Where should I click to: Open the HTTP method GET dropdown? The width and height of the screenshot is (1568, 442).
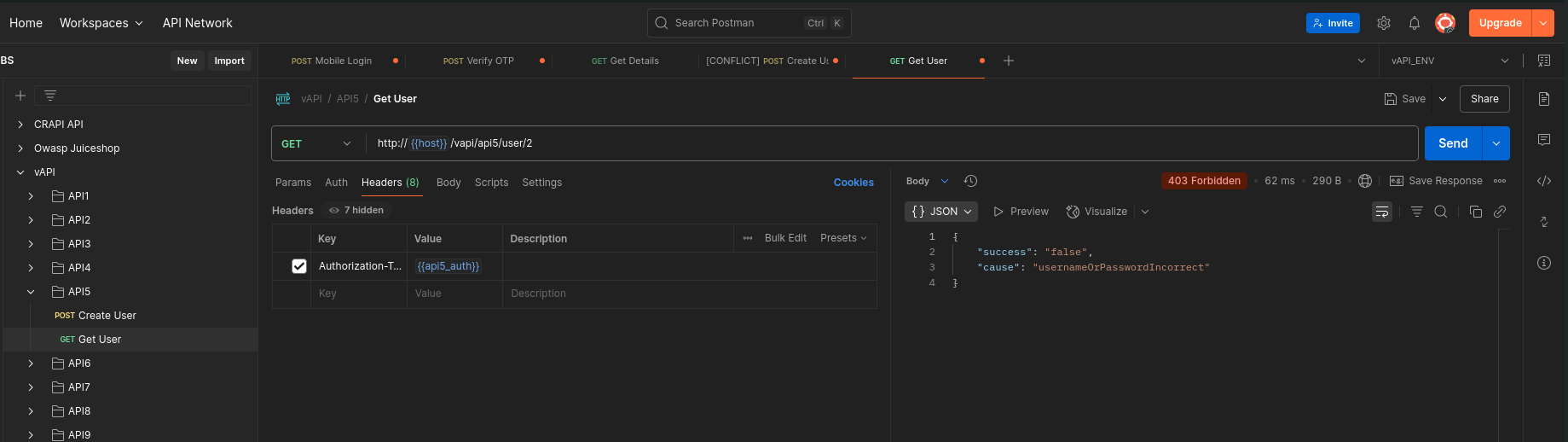(x=316, y=143)
